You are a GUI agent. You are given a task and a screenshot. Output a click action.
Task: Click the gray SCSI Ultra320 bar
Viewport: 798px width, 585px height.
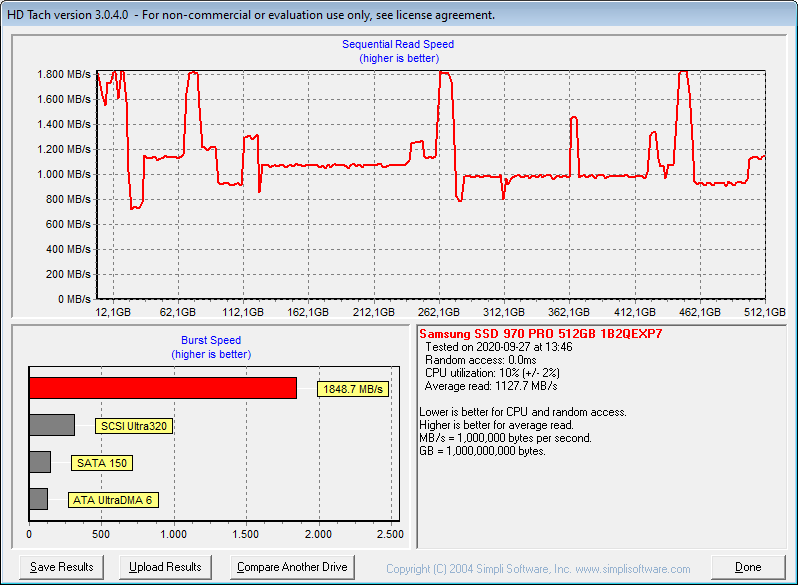pyautogui.click(x=52, y=425)
